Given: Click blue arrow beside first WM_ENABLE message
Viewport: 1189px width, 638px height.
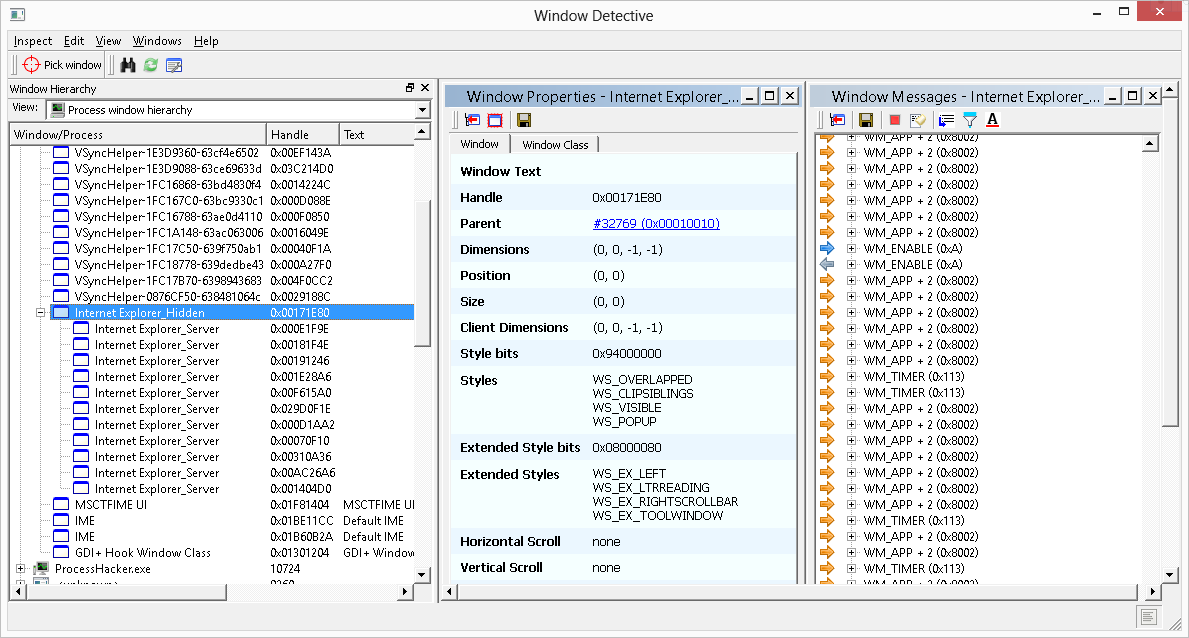Looking at the screenshot, I should (827, 248).
